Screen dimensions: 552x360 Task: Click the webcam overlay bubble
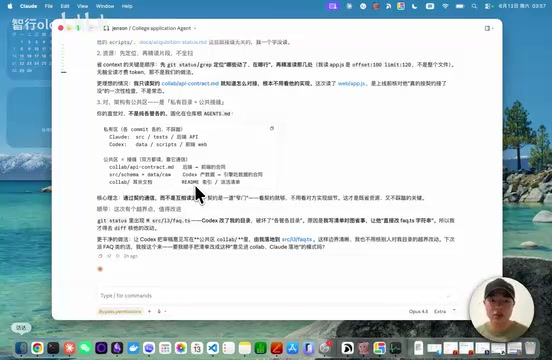501,309
